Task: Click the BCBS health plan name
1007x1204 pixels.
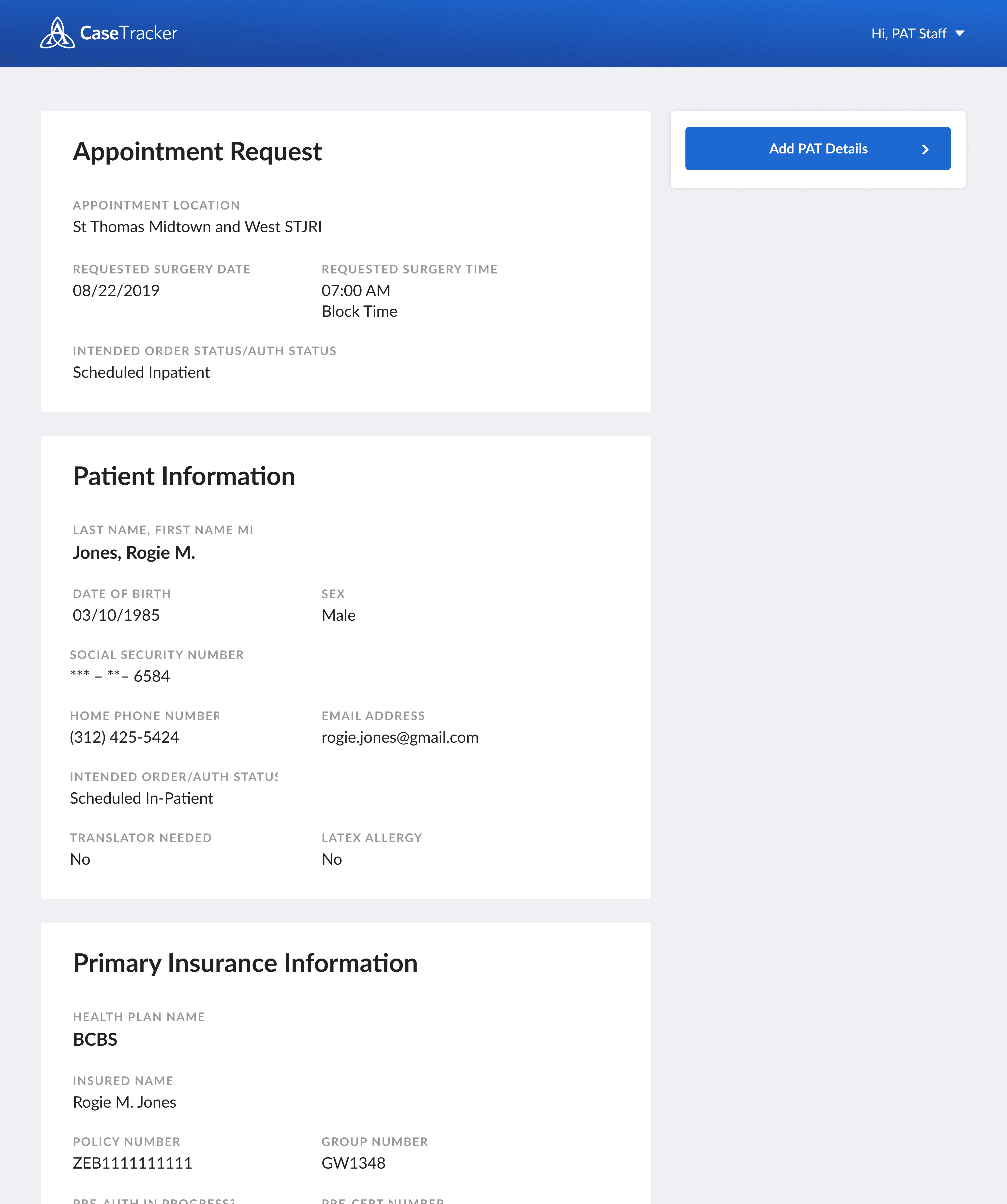Action: tap(95, 1039)
